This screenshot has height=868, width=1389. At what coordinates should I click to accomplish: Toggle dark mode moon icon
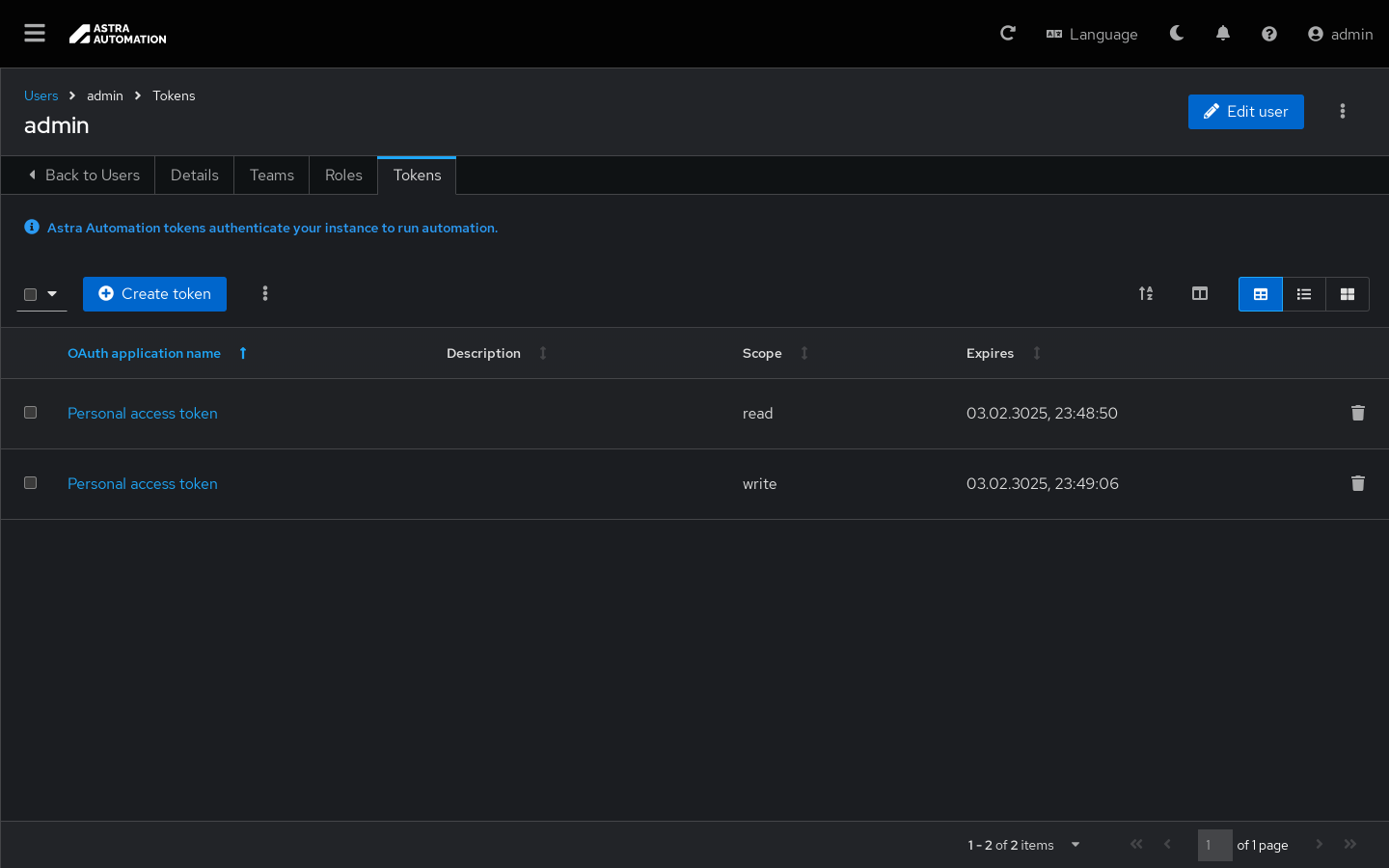1177,34
